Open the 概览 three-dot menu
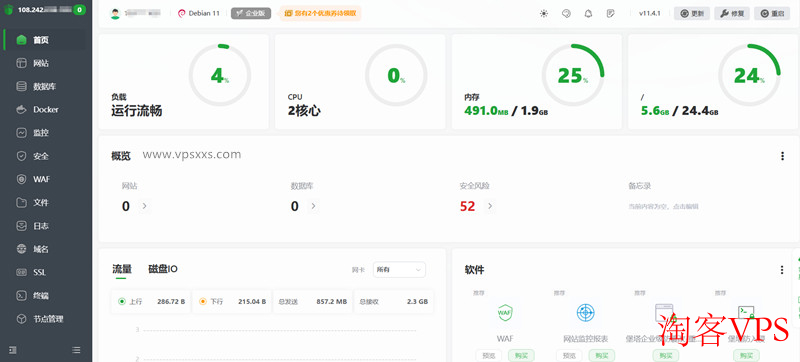The height and width of the screenshot is (362, 800). 782,156
